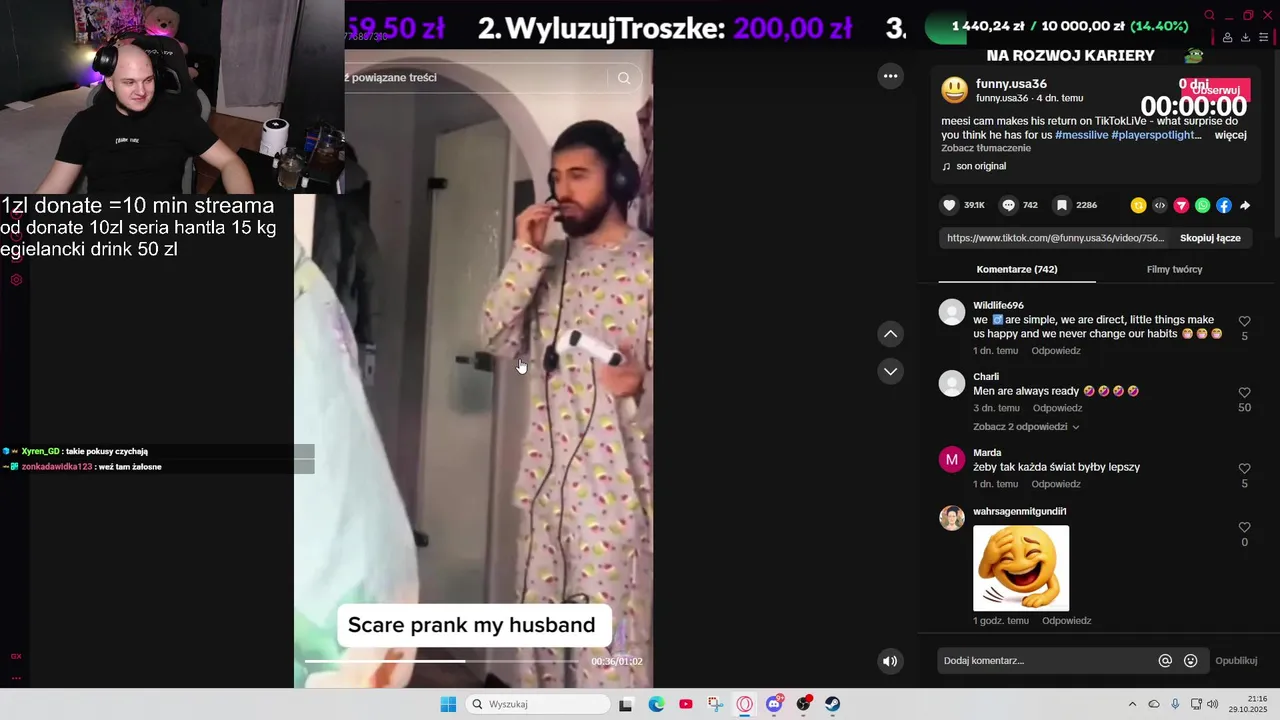
Task: Switch to the Filmy twórcy tab
Action: click(x=1174, y=269)
